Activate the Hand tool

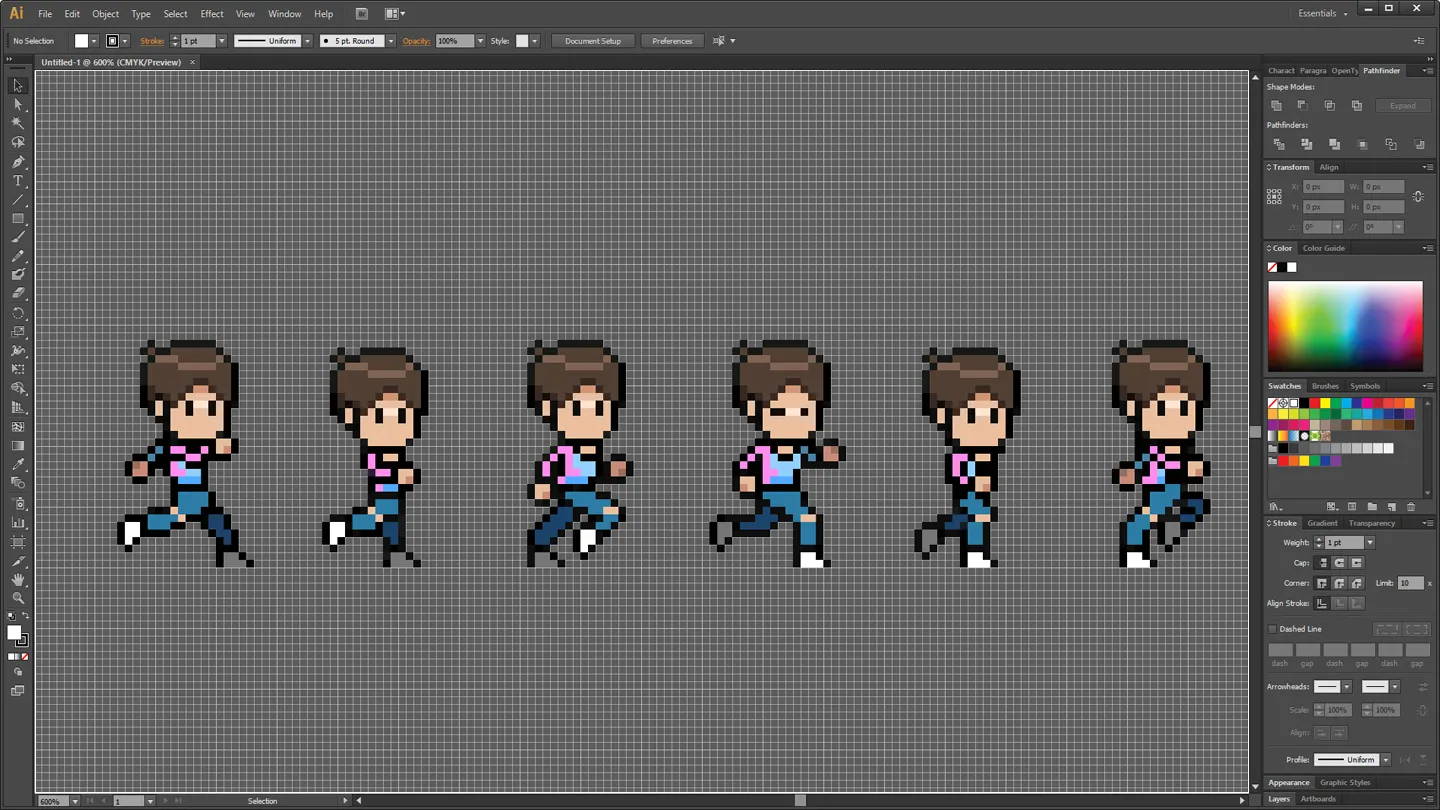(18, 580)
